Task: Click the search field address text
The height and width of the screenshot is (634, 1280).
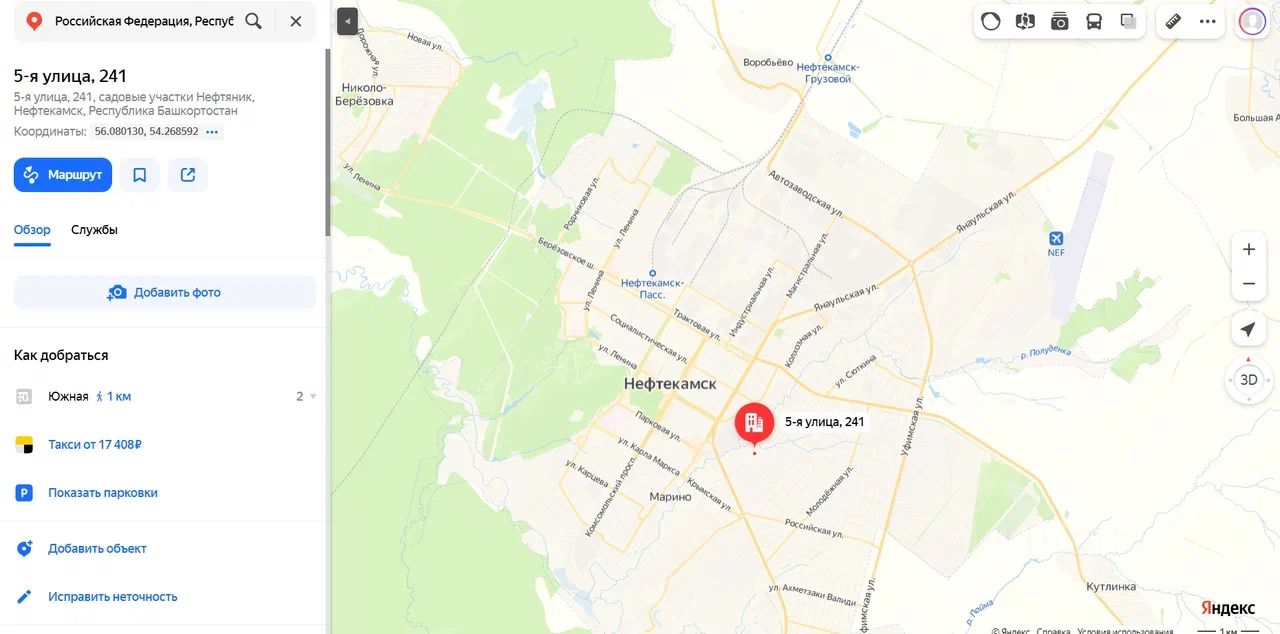Action: 144,21
